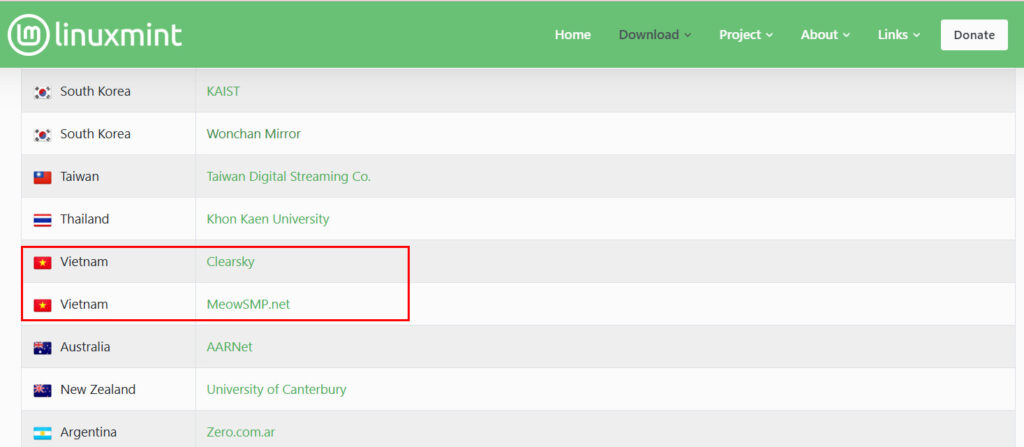Click South Korea text in KAIST row
Image resolution: width=1024 pixels, height=447 pixels.
pos(95,91)
